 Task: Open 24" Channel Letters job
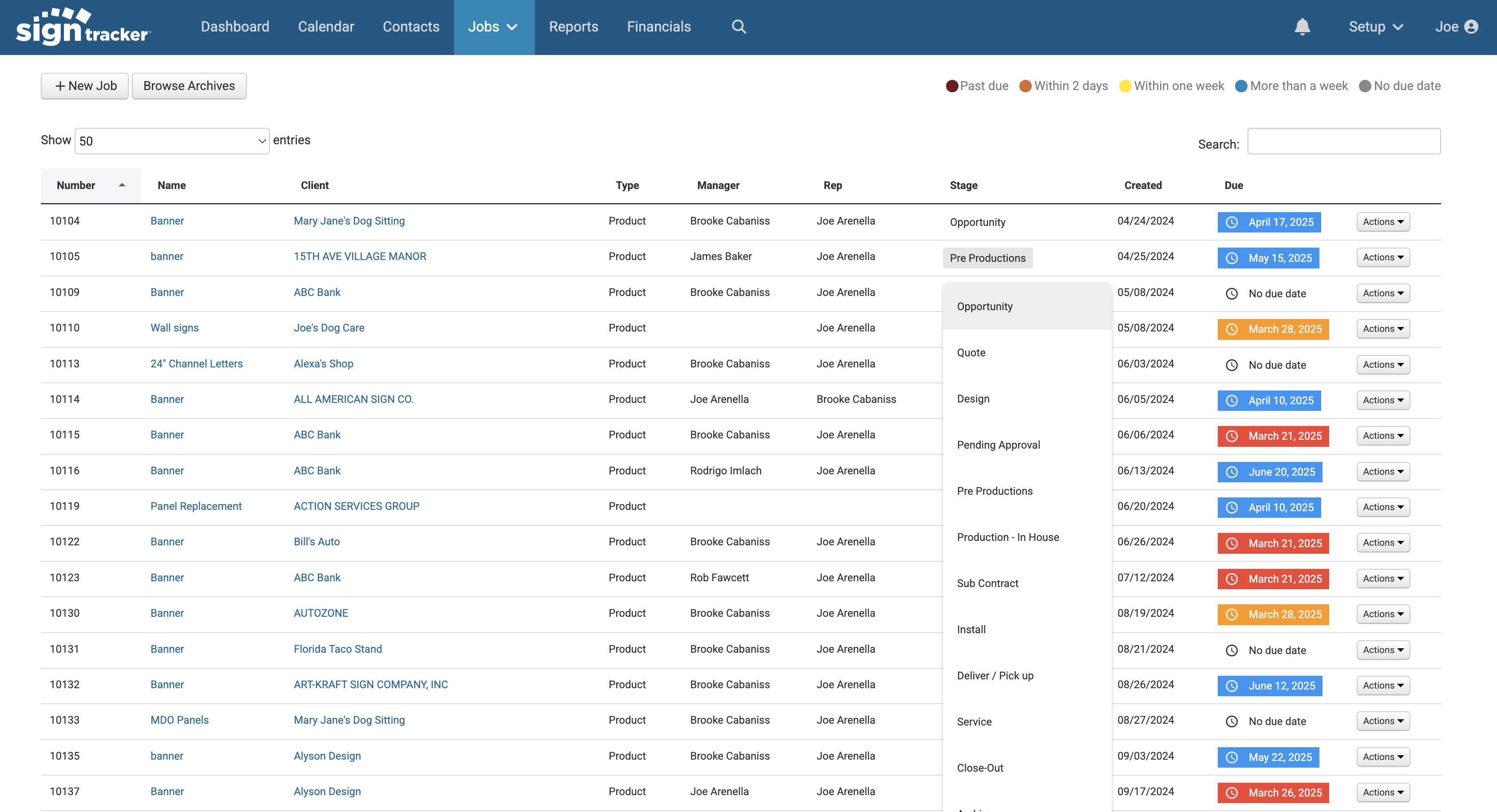tap(196, 363)
